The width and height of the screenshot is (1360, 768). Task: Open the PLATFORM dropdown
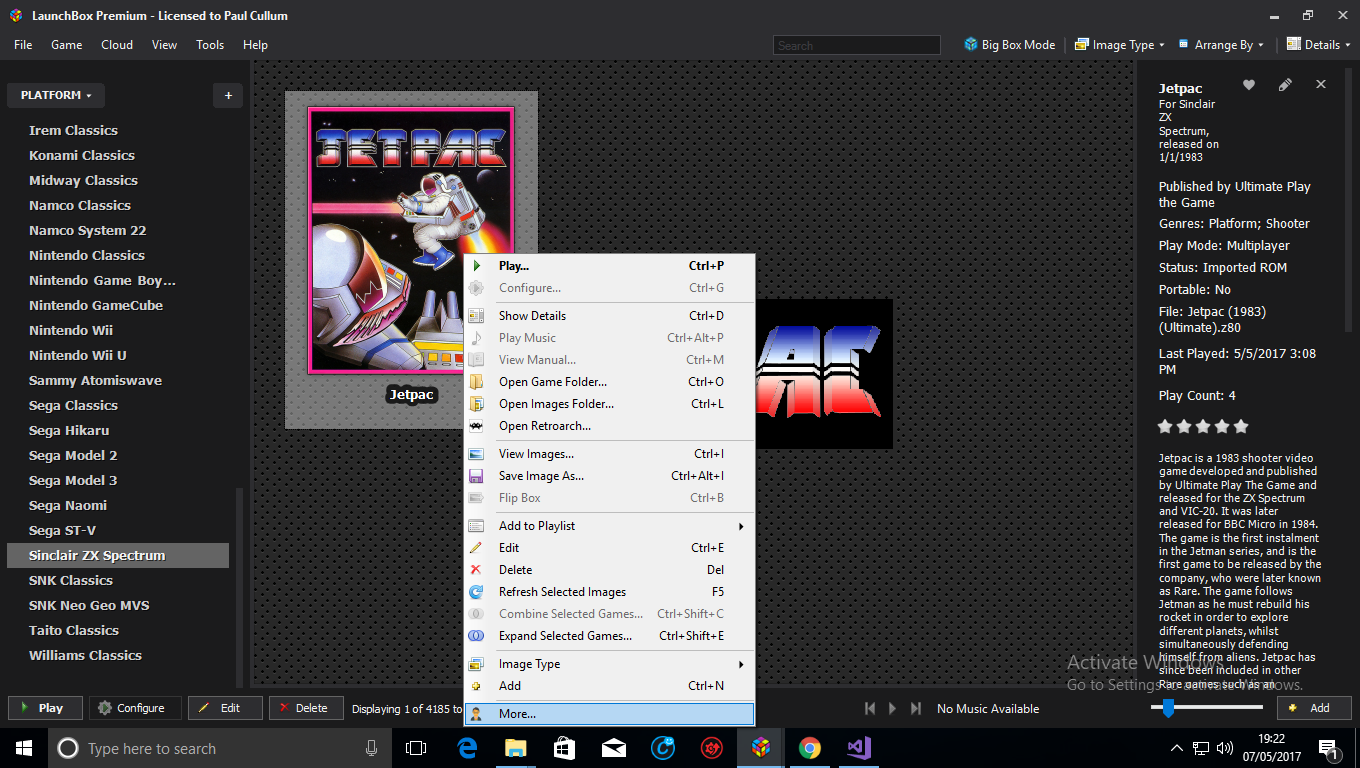56,95
